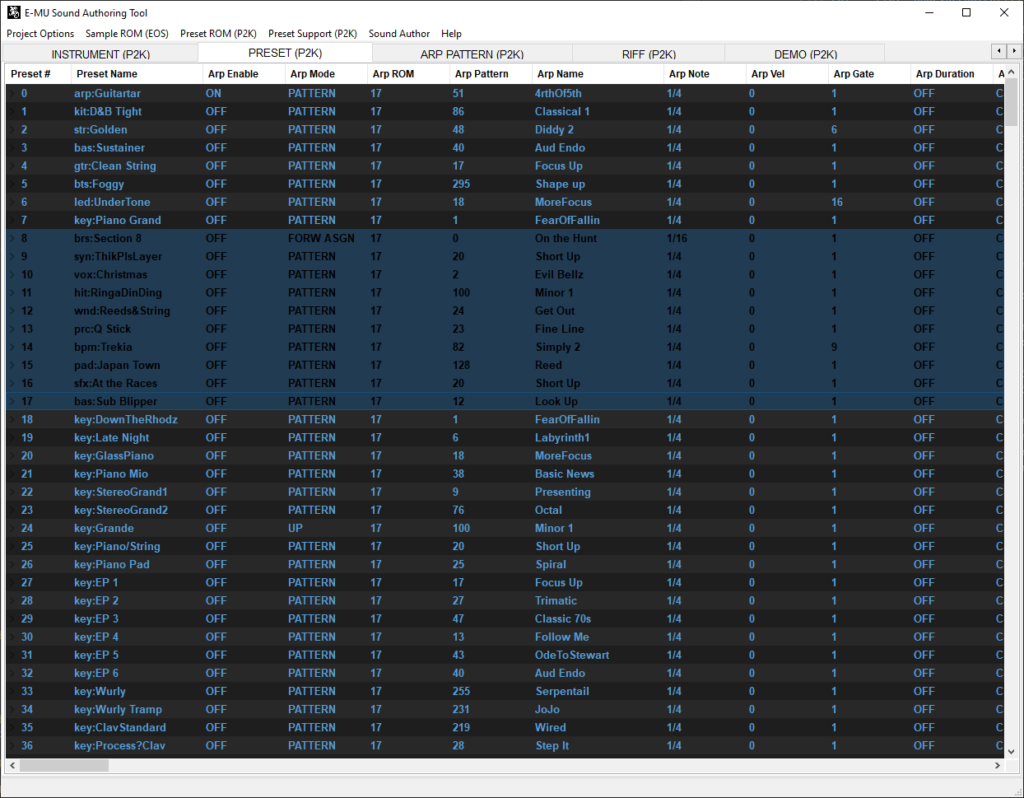Image resolution: width=1024 pixels, height=798 pixels.
Task: Open the Project Options menu
Action: point(40,33)
